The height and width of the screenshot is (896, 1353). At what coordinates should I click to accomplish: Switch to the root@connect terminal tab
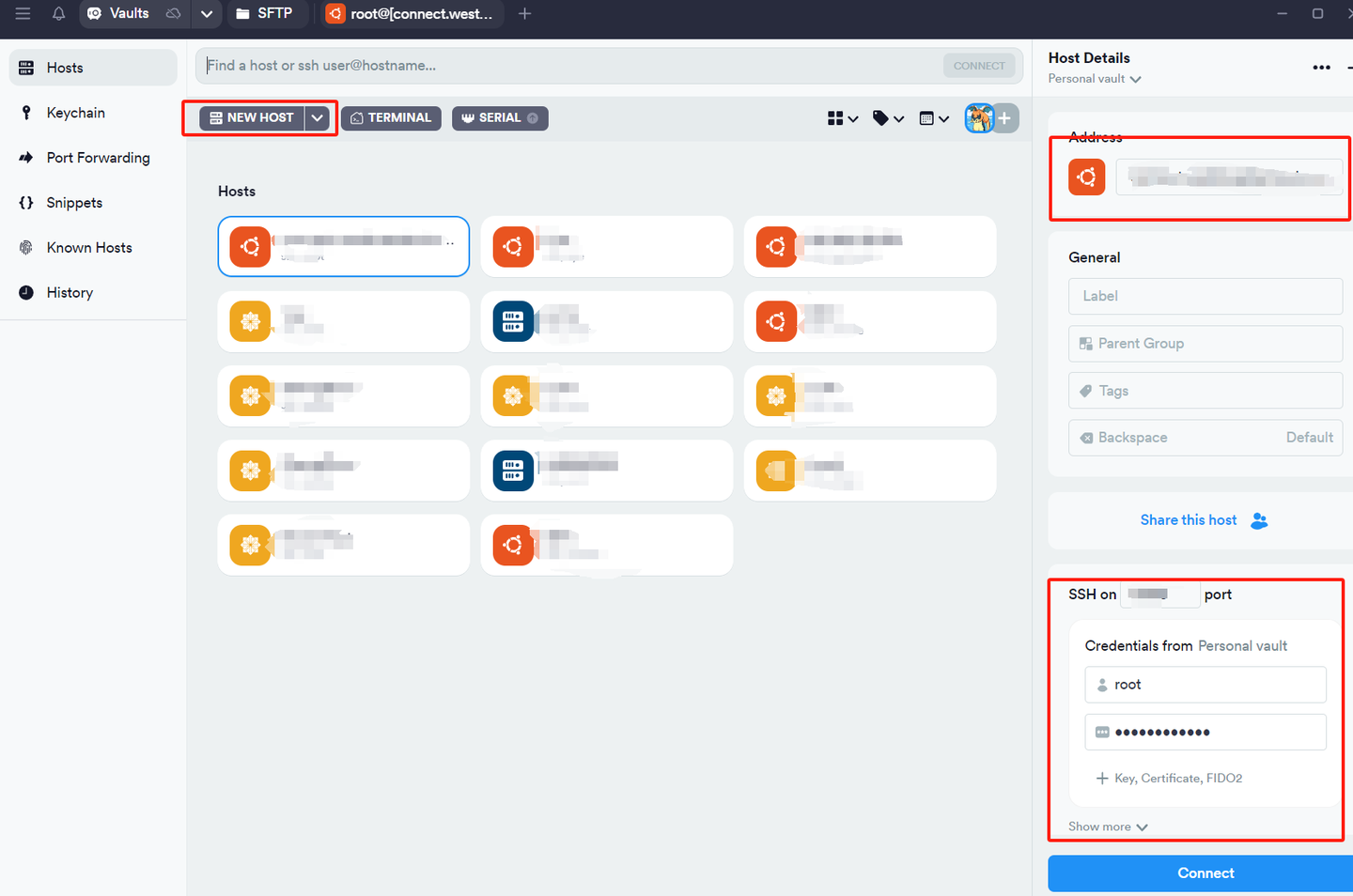pos(411,14)
